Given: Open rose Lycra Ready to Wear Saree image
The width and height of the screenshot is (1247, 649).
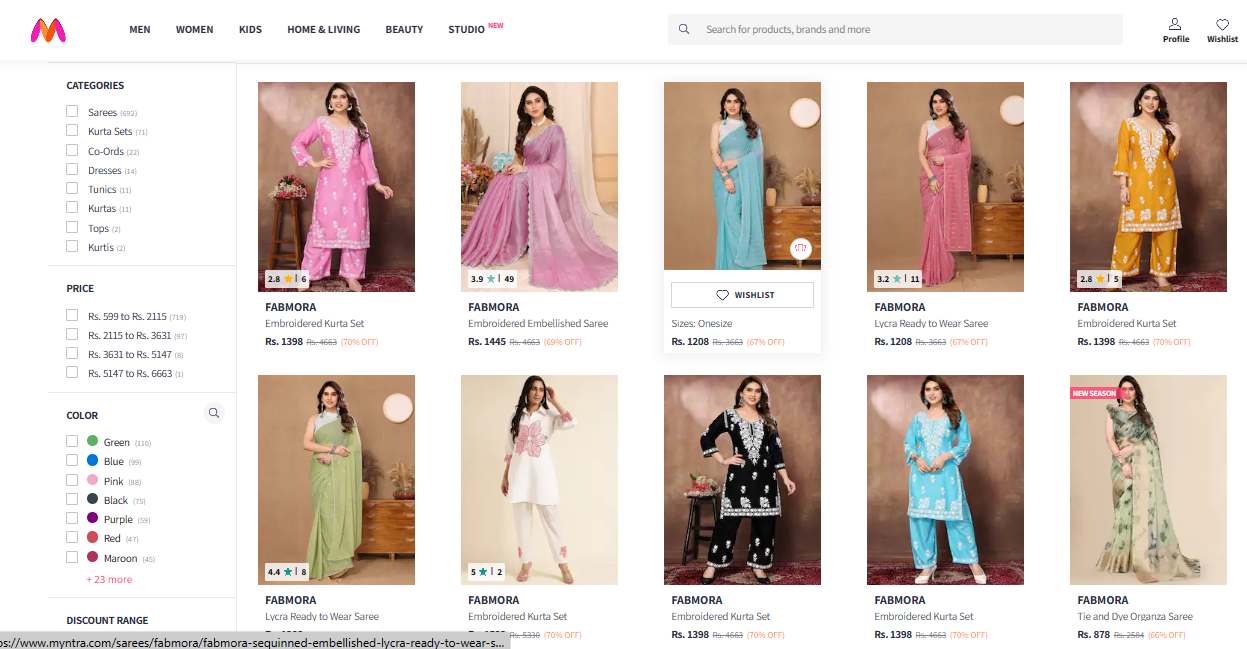Looking at the screenshot, I should (945, 186).
